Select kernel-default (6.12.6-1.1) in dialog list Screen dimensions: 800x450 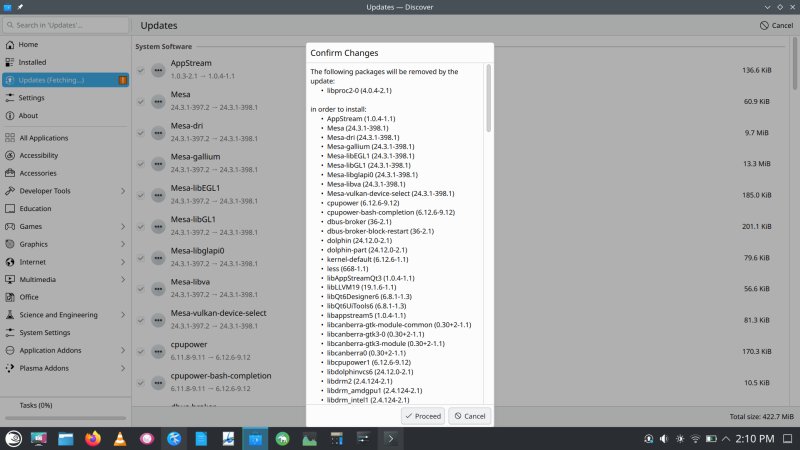[367, 259]
